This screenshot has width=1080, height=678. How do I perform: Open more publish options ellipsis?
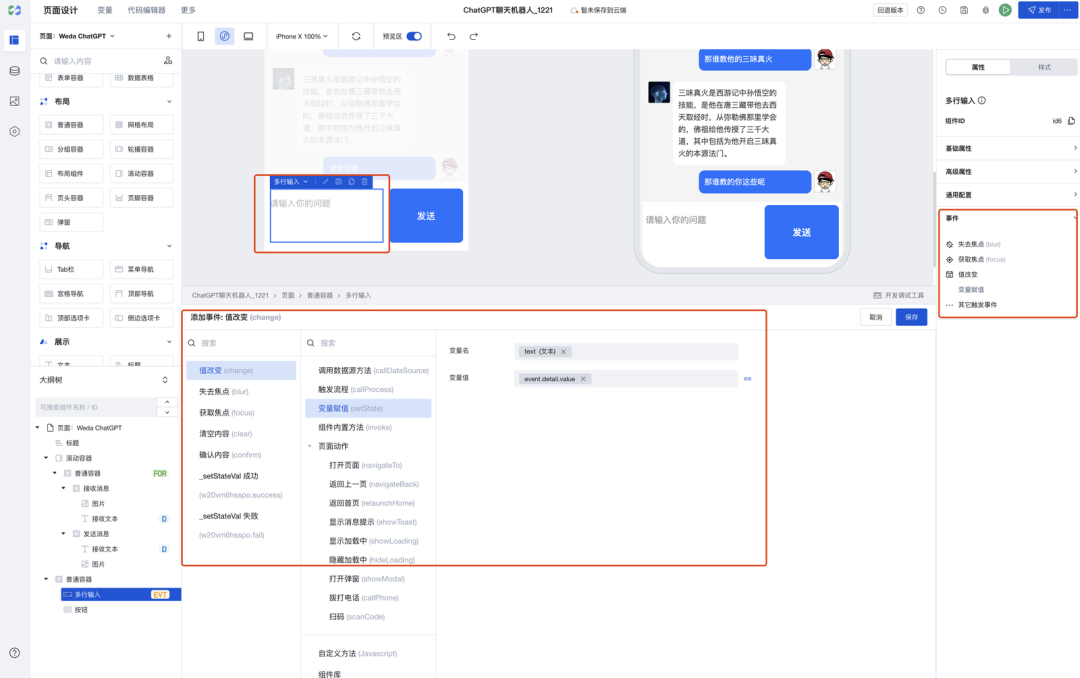coord(1068,10)
